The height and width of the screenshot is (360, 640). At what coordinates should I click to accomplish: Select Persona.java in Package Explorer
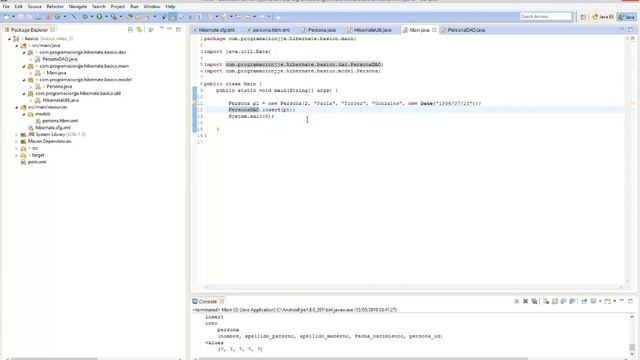pyautogui.click(x=59, y=87)
